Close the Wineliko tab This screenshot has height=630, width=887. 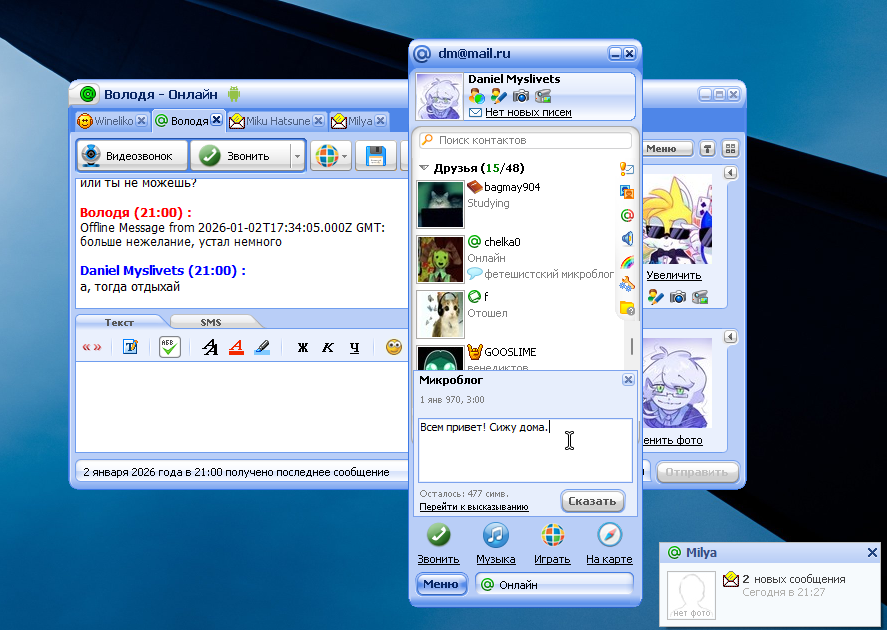tap(141, 120)
